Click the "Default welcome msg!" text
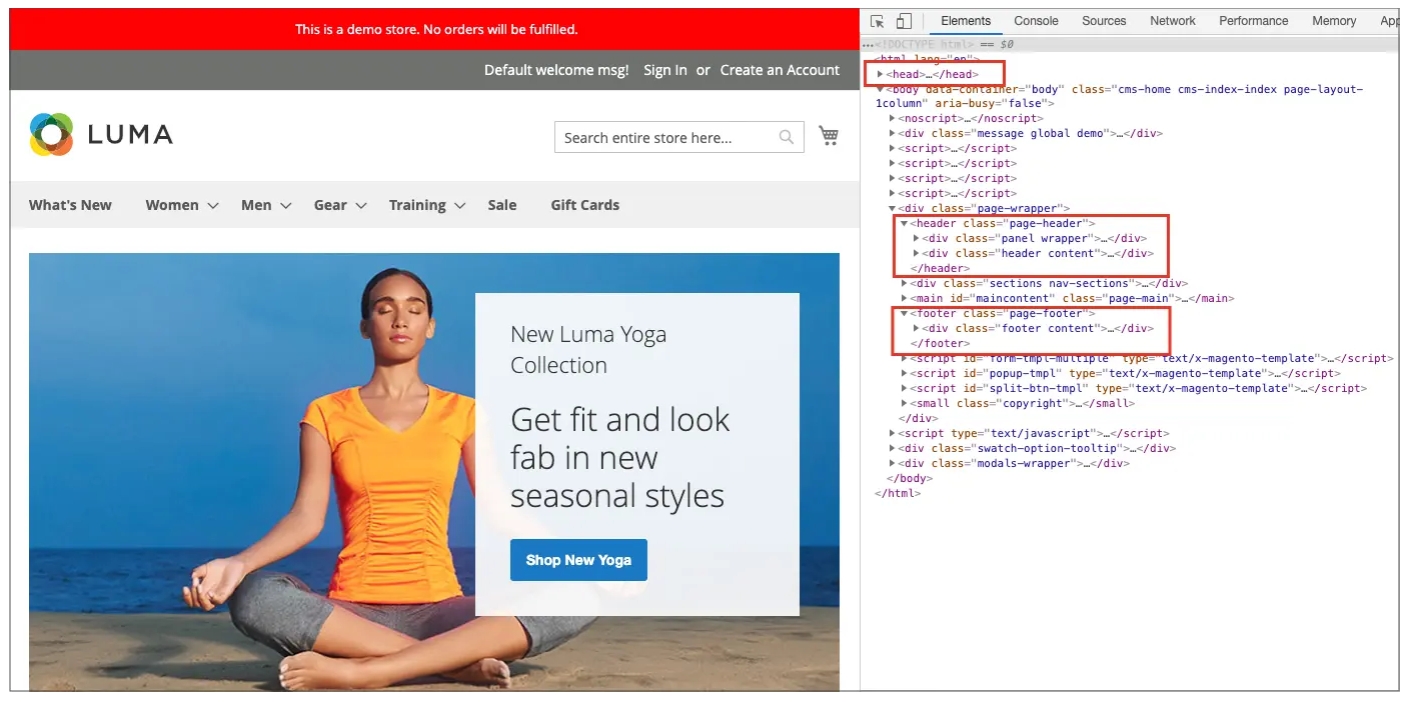The image size is (1407, 702). click(x=557, y=70)
